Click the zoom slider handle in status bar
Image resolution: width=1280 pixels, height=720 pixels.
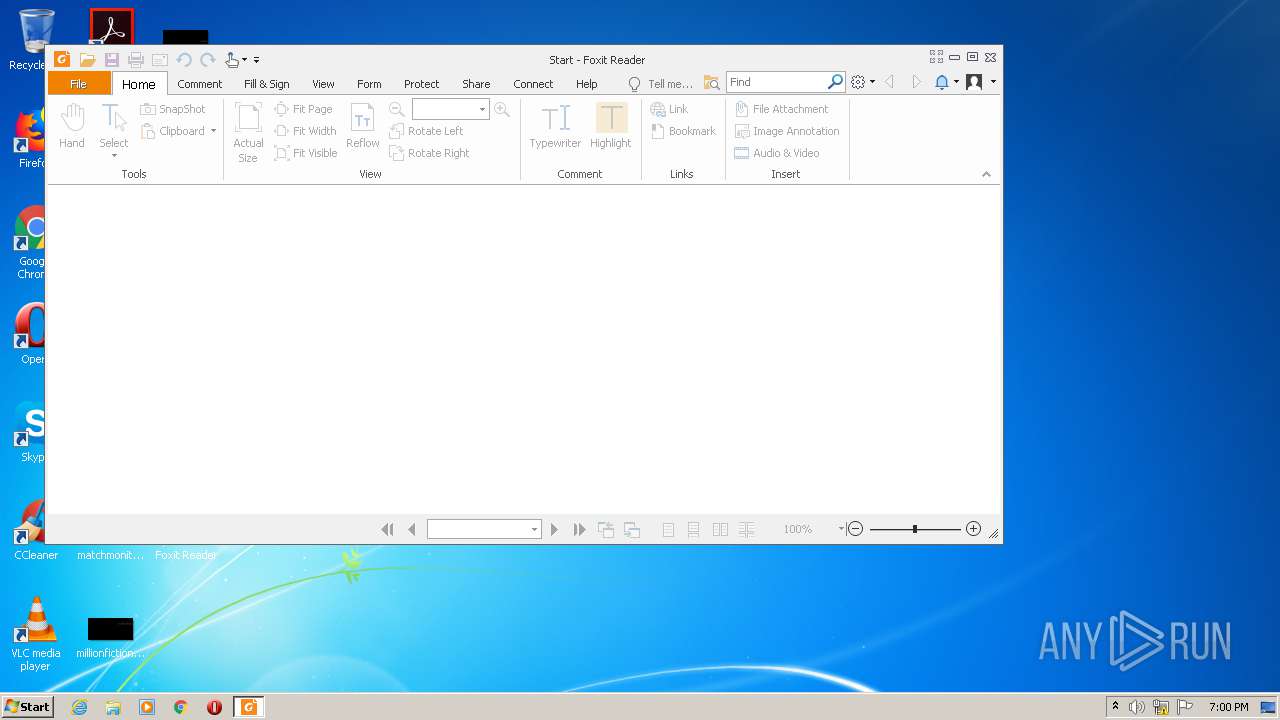click(915, 529)
